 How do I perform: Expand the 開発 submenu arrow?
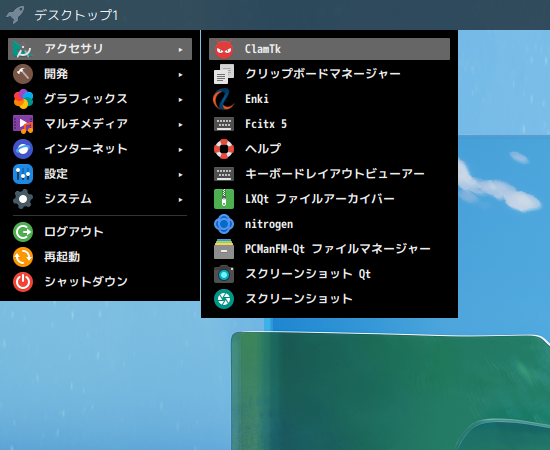pos(180,74)
